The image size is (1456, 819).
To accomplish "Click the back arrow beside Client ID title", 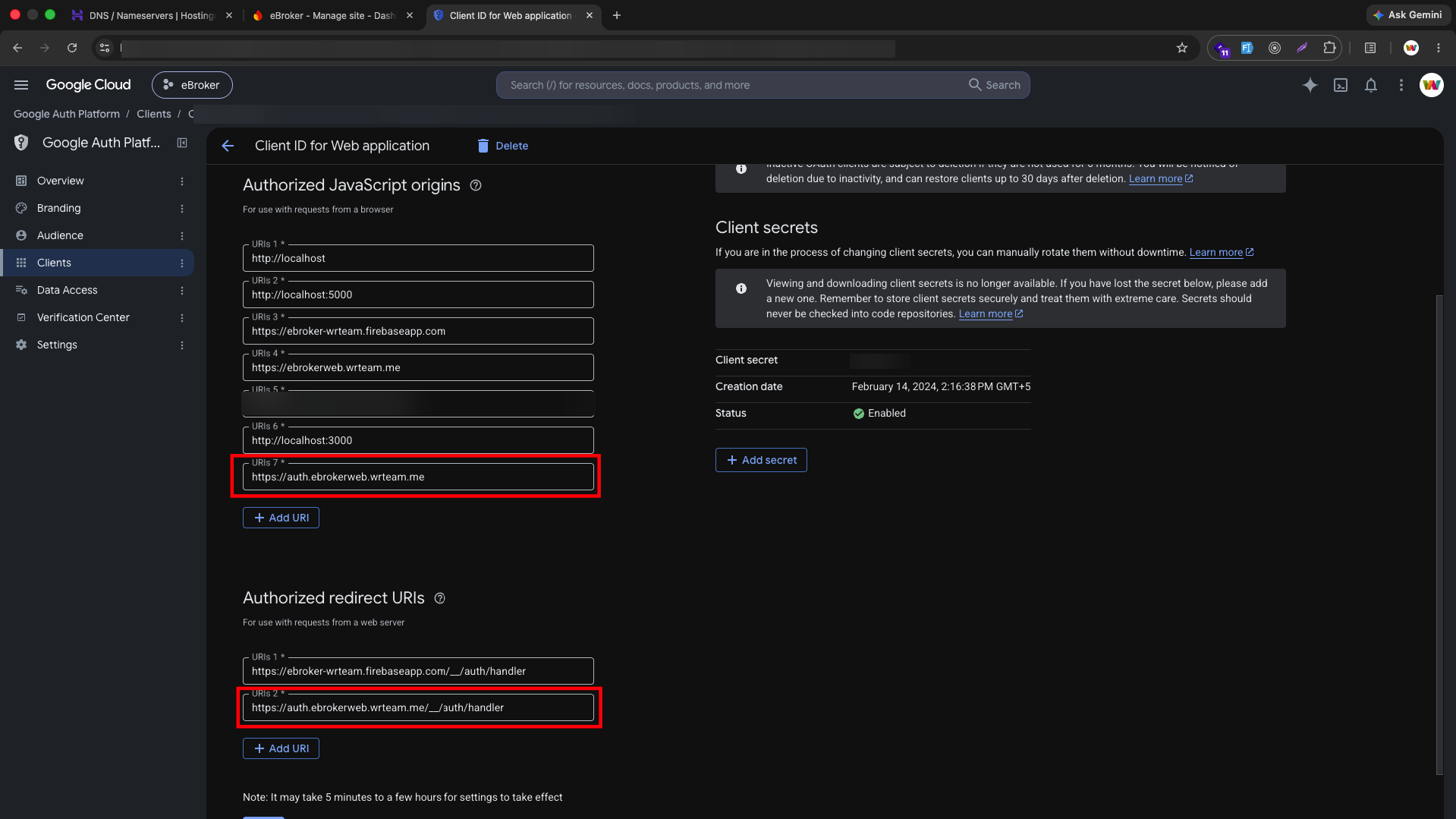I will click(x=228, y=146).
